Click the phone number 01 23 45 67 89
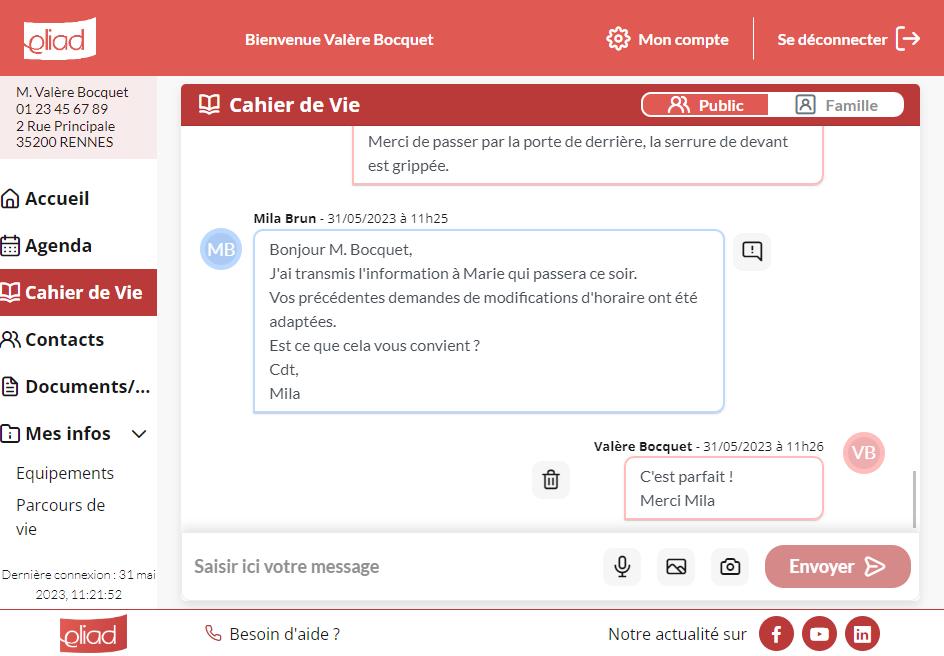This screenshot has width=944, height=656. pos(62,109)
